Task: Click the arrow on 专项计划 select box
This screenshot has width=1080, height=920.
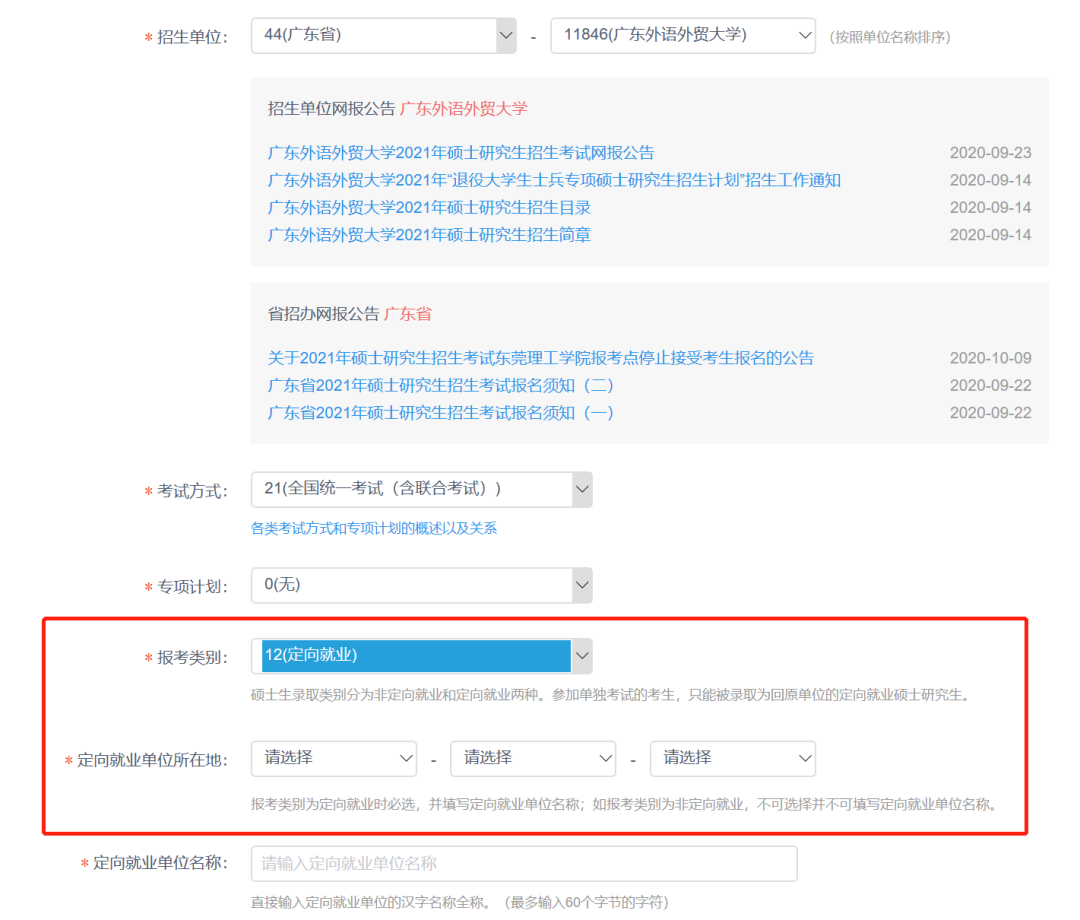Action: (x=581, y=586)
